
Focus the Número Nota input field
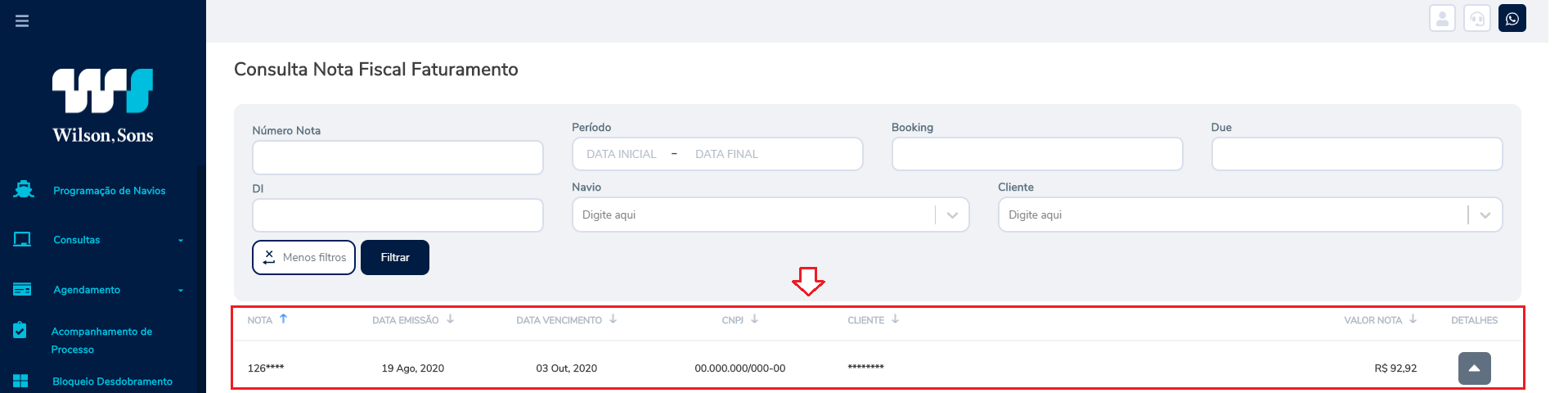[398, 157]
